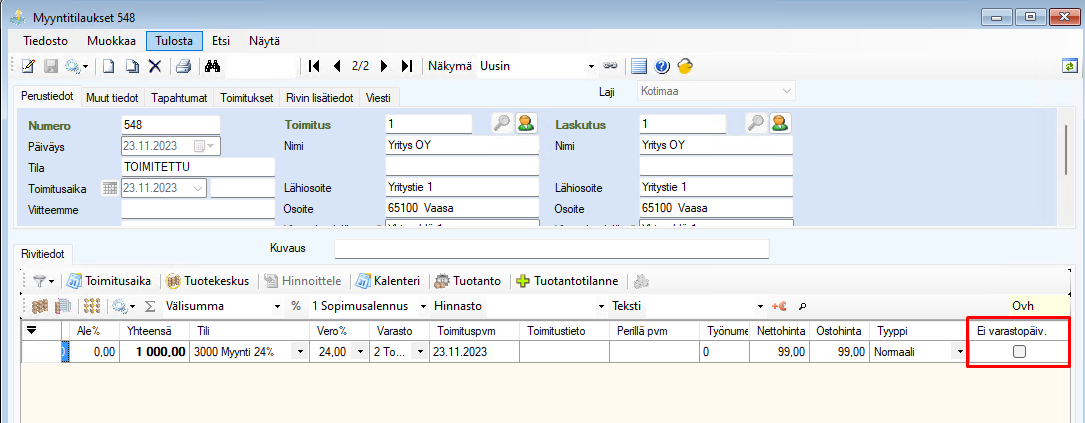Screen dimensions: 1085x423
Task: Switch to the Tapahtumat tab
Action: coord(179,98)
